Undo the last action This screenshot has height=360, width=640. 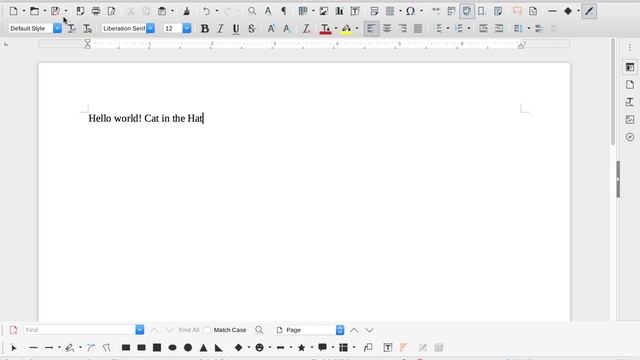point(207,11)
